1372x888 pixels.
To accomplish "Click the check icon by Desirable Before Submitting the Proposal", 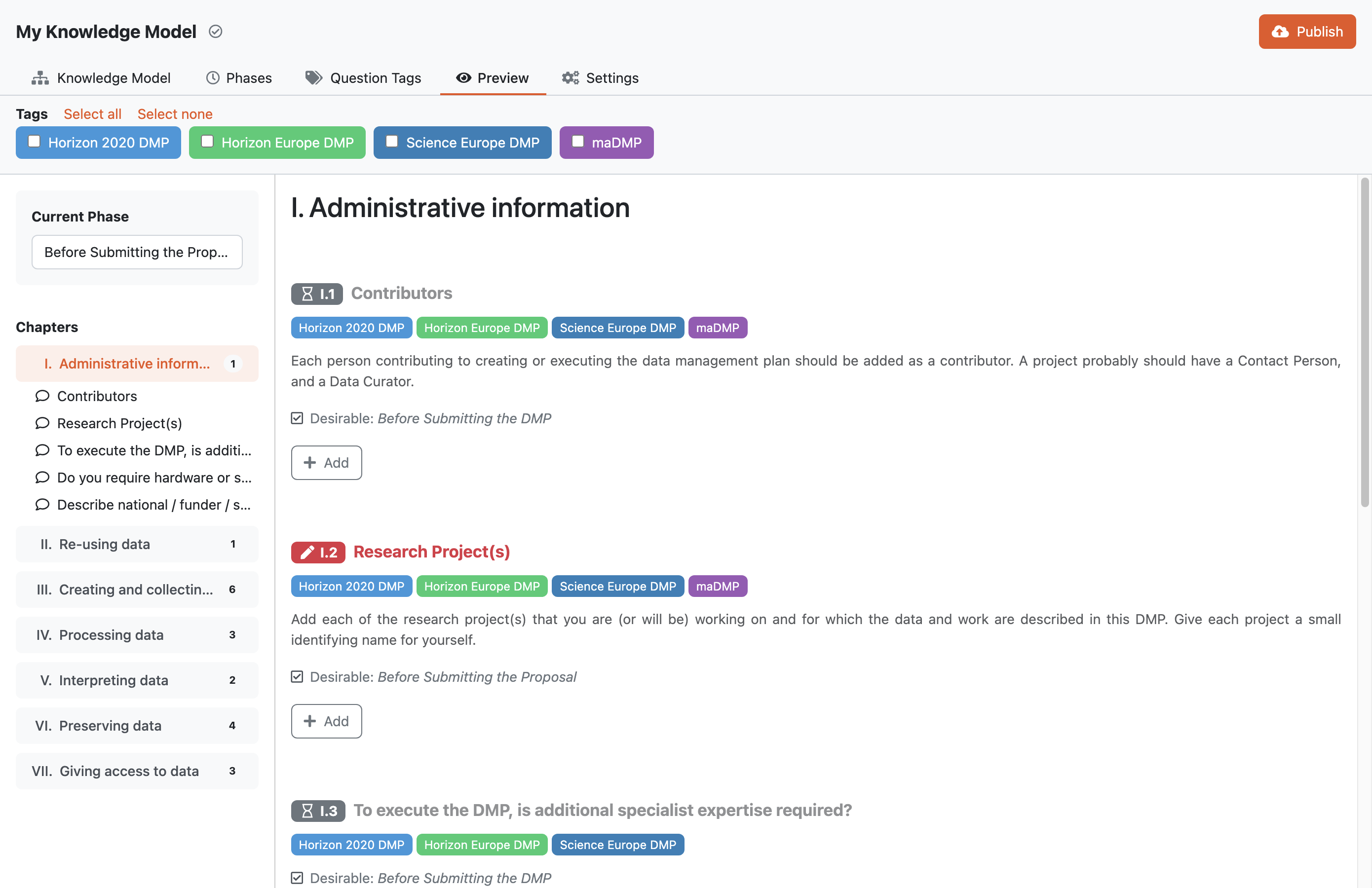I will [x=297, y=676].
